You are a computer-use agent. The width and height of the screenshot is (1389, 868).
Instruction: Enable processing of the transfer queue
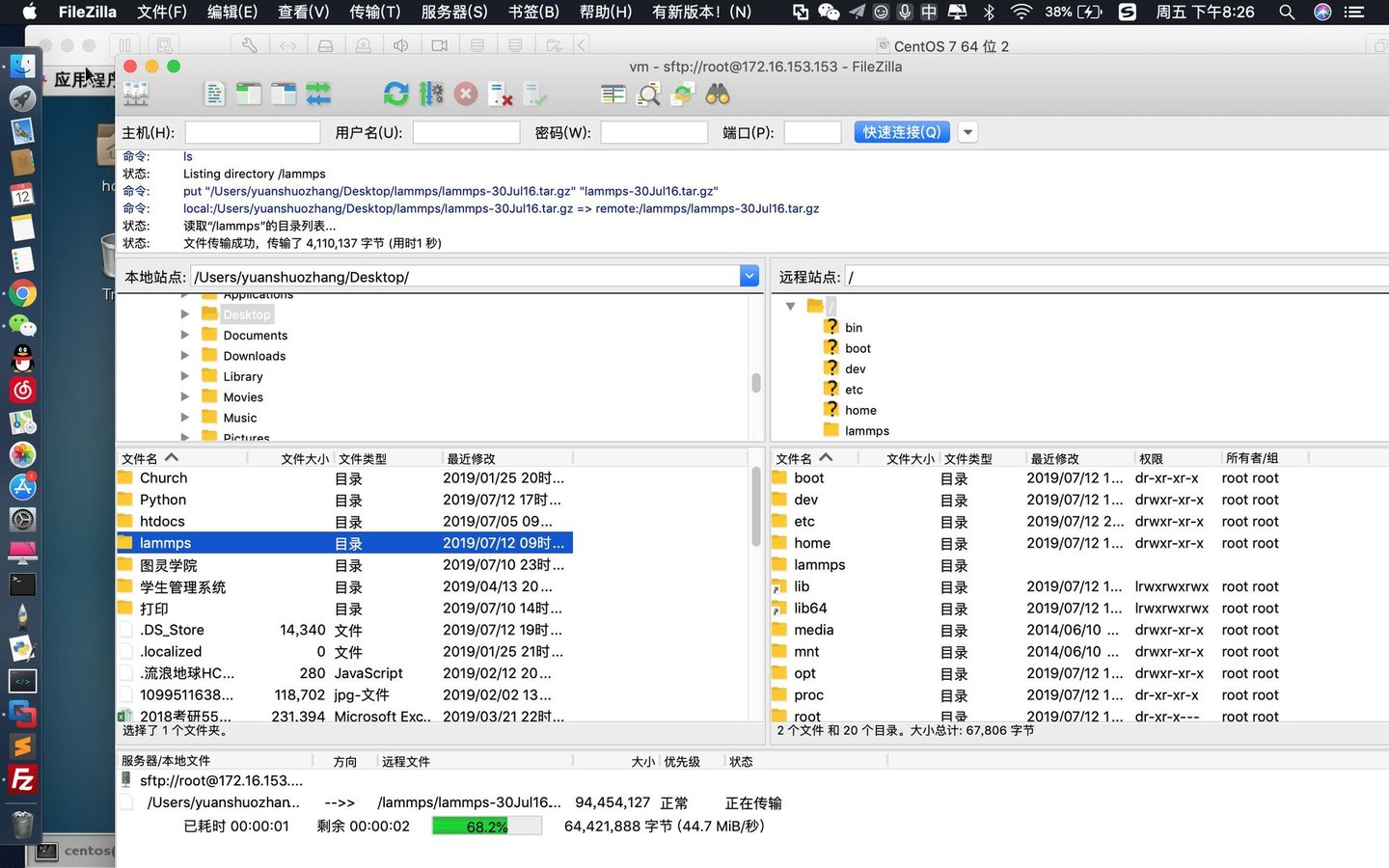(x=431, y=94)
